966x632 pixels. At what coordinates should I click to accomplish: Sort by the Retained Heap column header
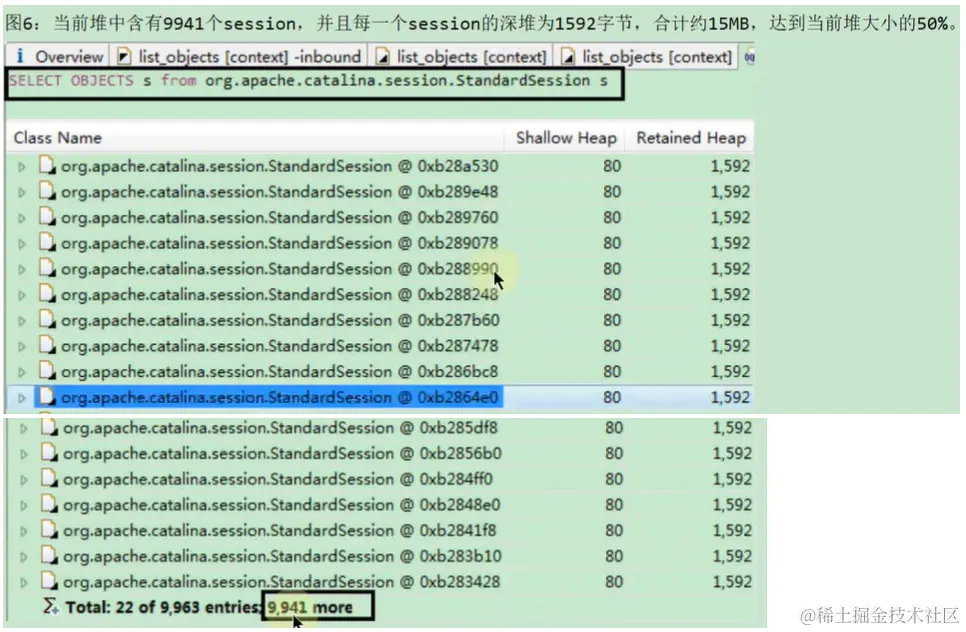691,138
